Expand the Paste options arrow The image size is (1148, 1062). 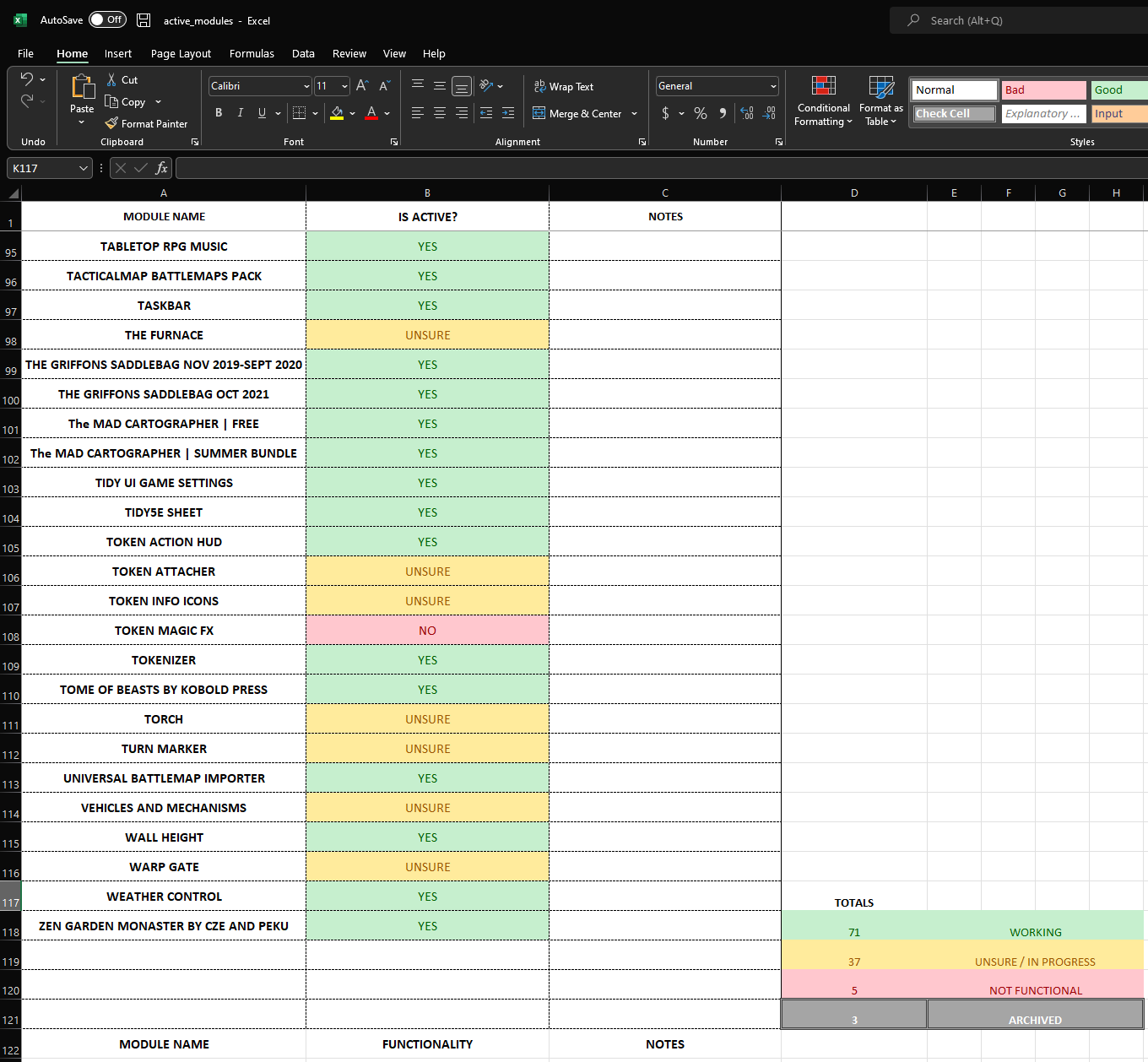(x=82, y=122)
